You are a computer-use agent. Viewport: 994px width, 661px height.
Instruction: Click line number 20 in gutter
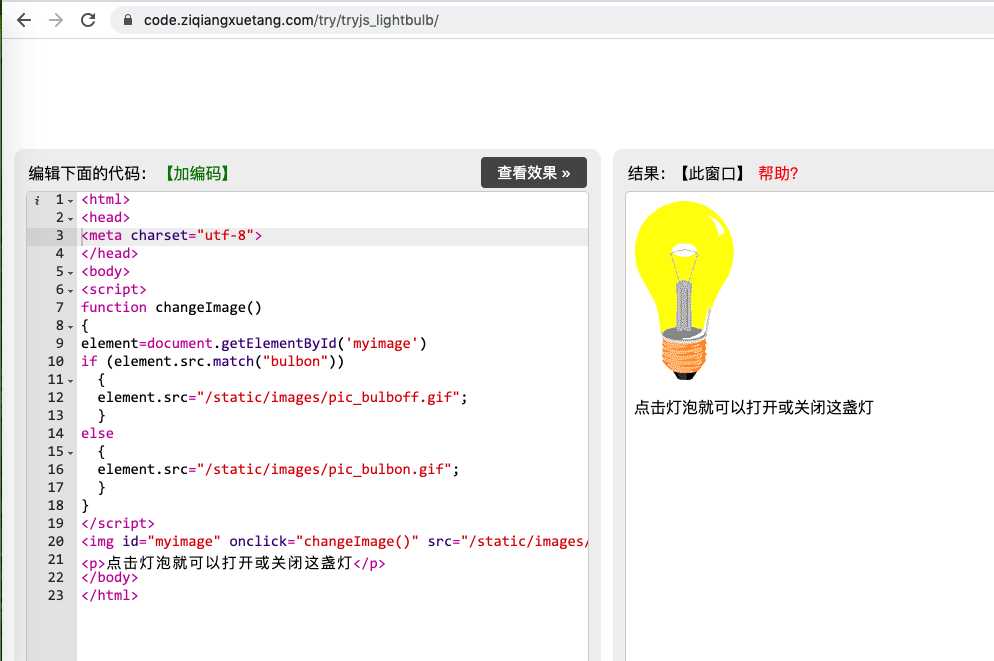(x=56, y=541)
